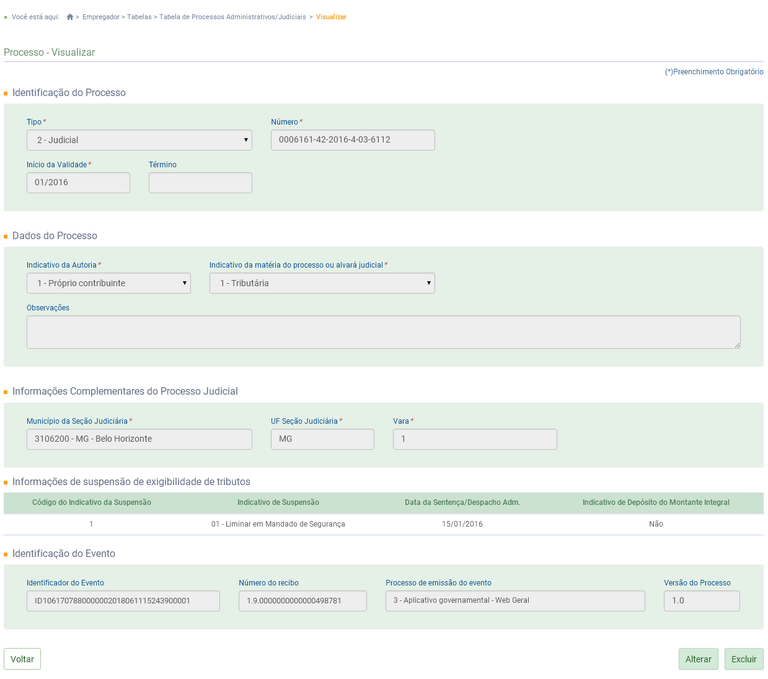The width and height of the screenshot is (768, 679).
Task: Open Tabela de Processos Administrativos/Judiciais breadcrumb
Action: 232,17
